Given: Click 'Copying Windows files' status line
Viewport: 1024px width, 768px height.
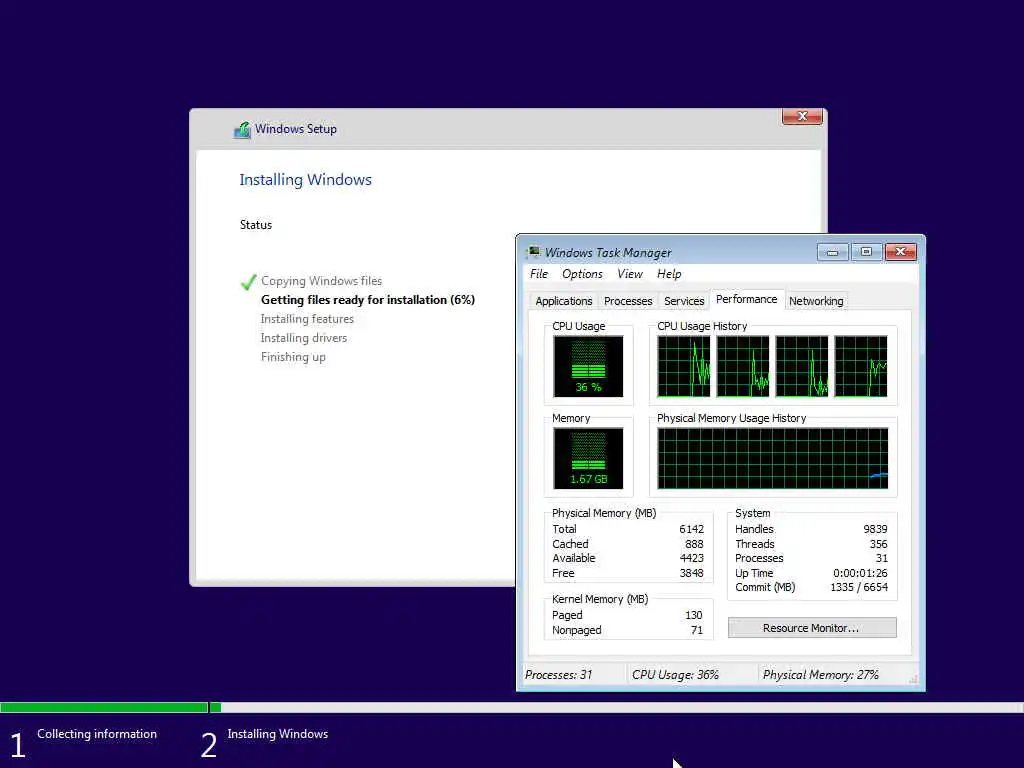Looking at the screenshot, I should click(321, 281).
